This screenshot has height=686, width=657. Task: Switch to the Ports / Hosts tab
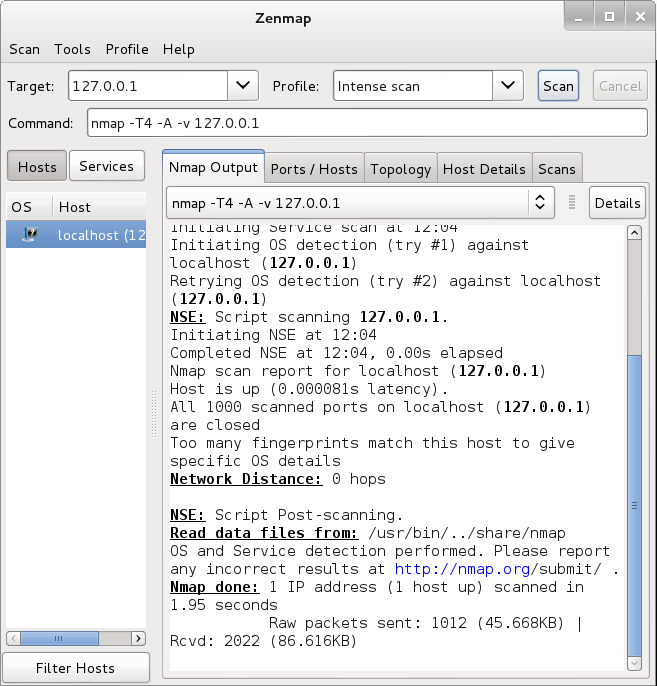click(x=314, y=169)
